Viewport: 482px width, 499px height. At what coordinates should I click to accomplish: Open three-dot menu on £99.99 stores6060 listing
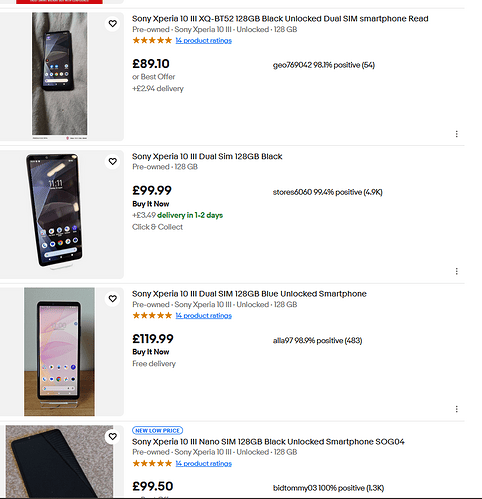pos(456,271)
